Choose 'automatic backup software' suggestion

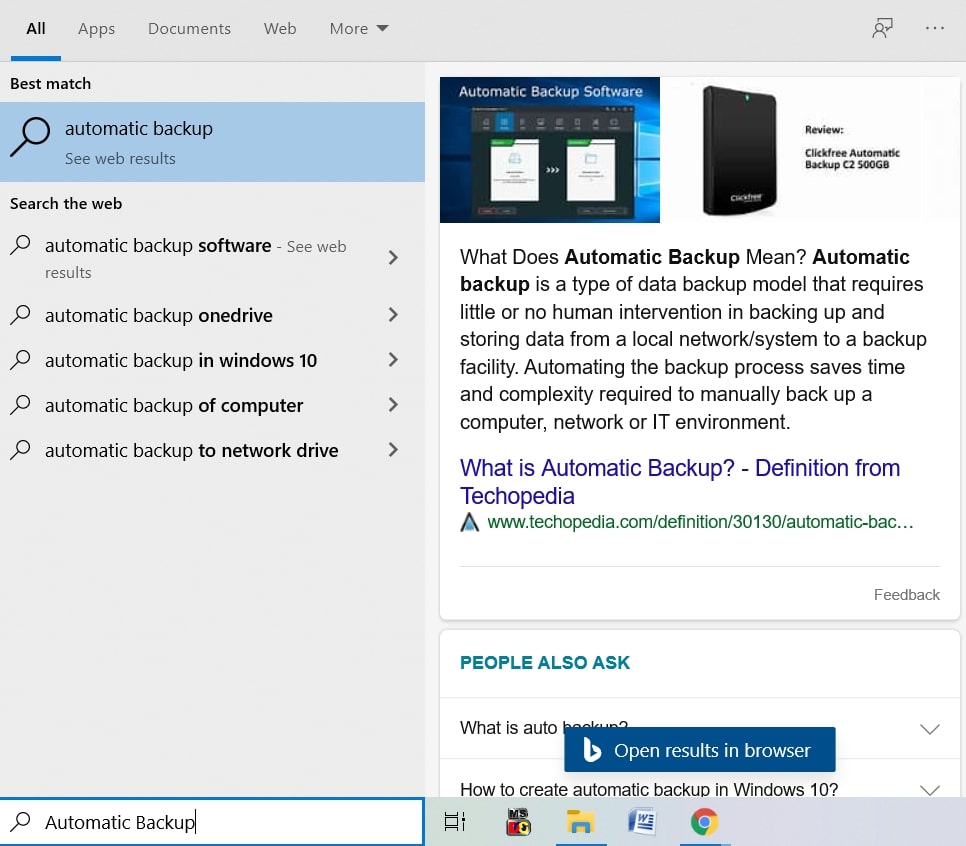pos(212,258)
